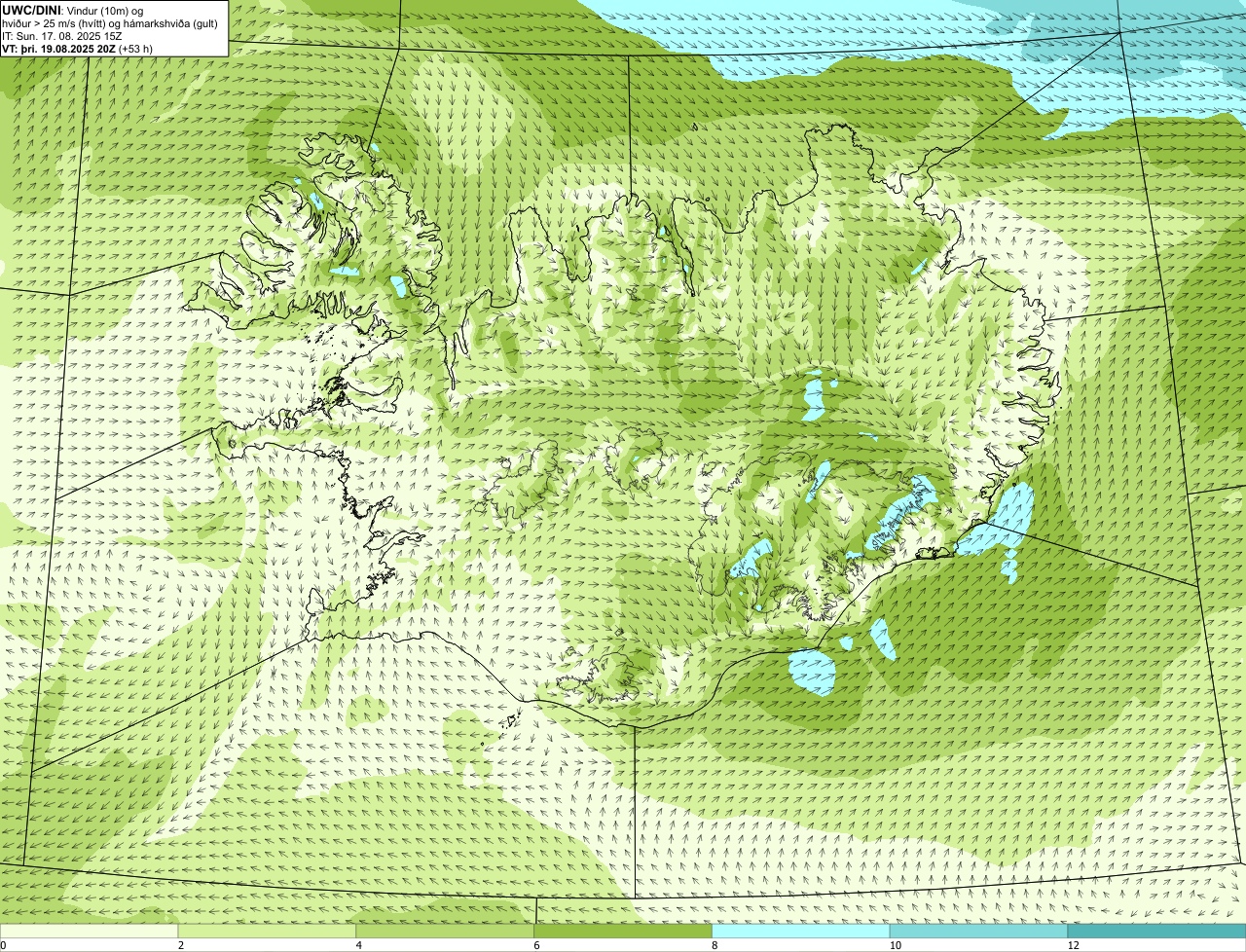Screen dimensions: 1246x952
Task: Click the legend tick label "8"
Action: point(715,945)
